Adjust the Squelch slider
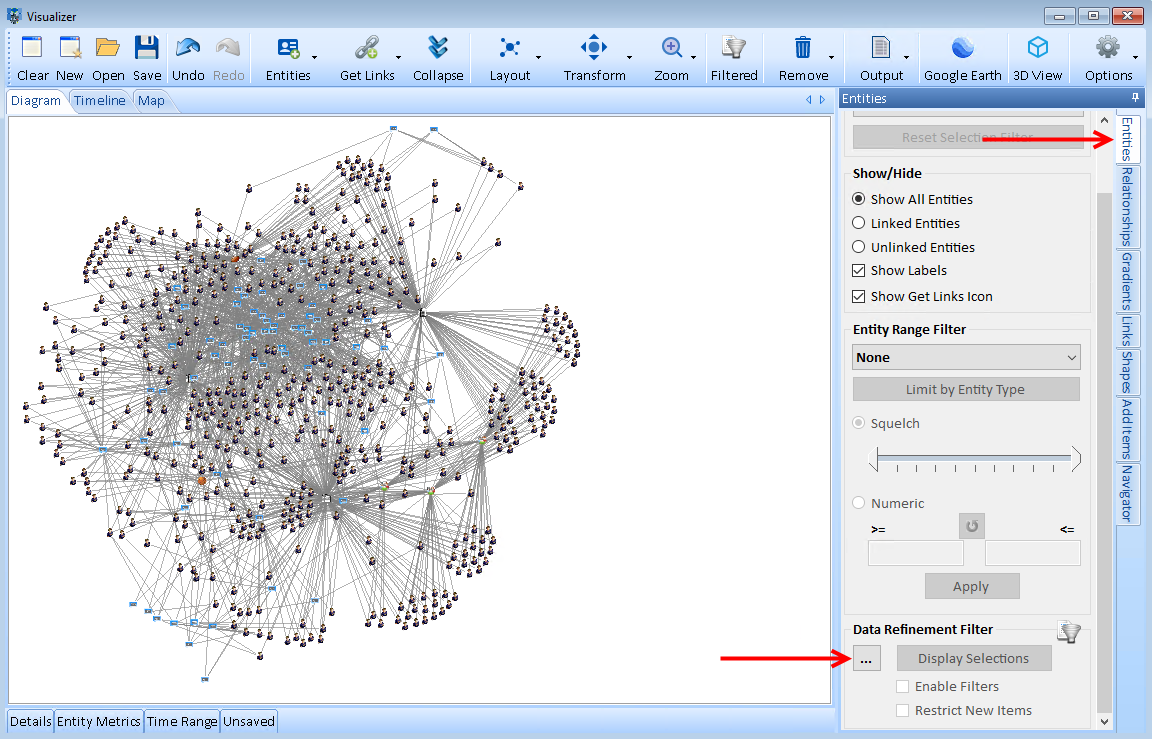 click(x=975, y=458)
